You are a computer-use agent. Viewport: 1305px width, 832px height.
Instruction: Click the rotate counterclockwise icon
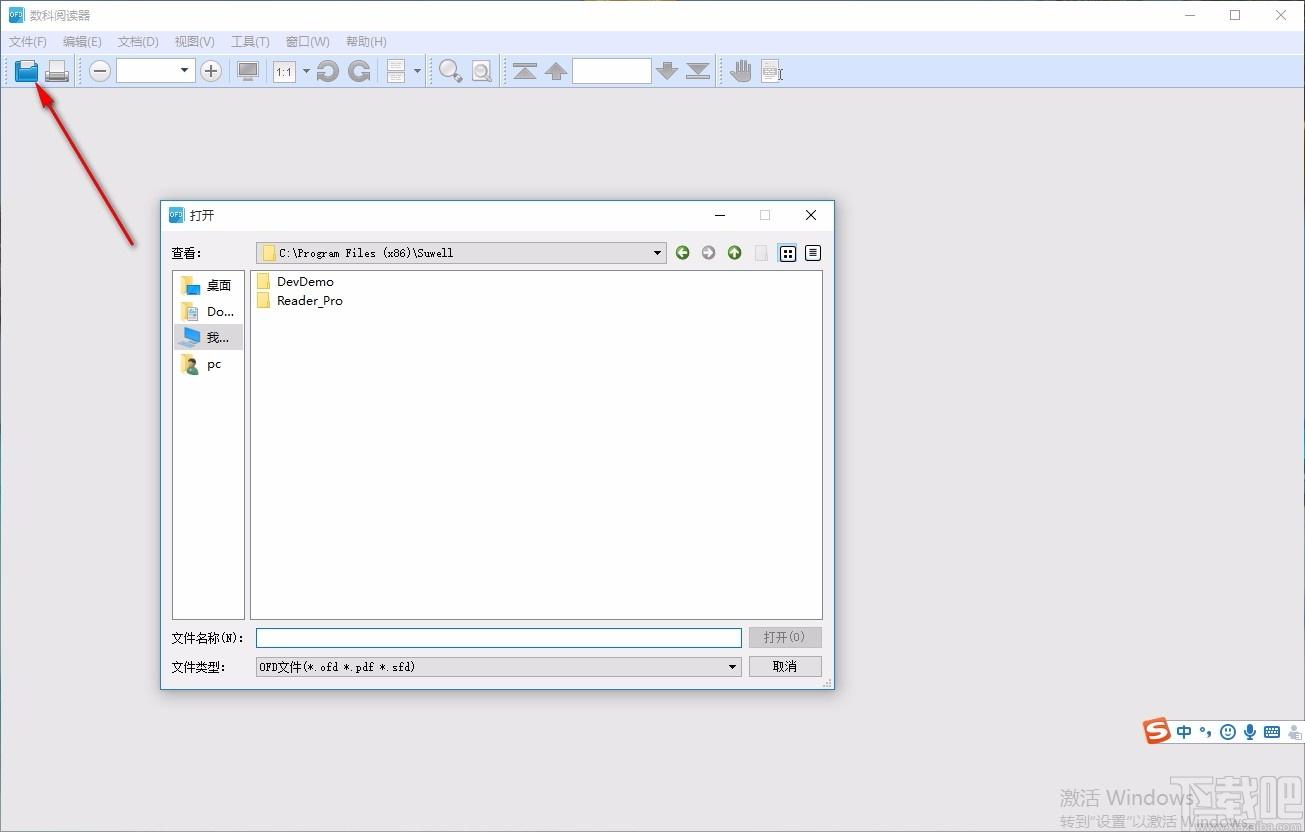click(x=327, y=71)
